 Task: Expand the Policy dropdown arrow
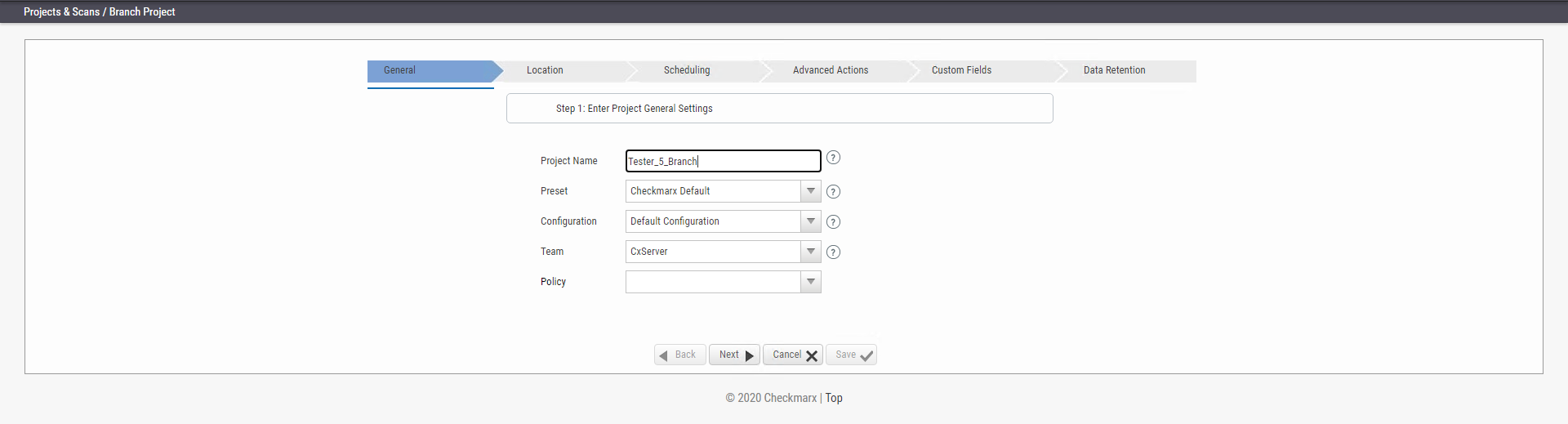click(x=811, y=282)
